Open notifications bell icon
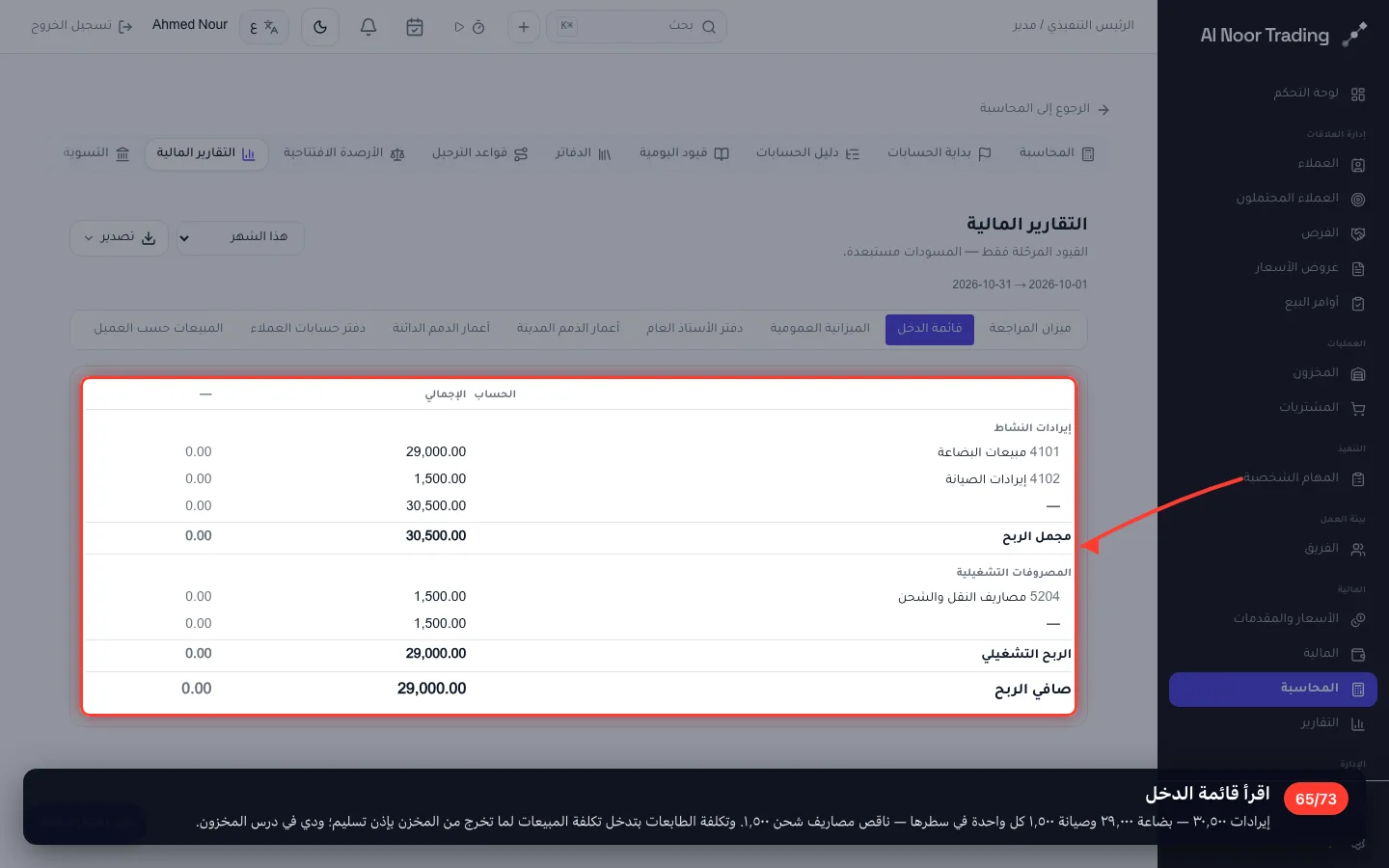 tap(368, 27)
